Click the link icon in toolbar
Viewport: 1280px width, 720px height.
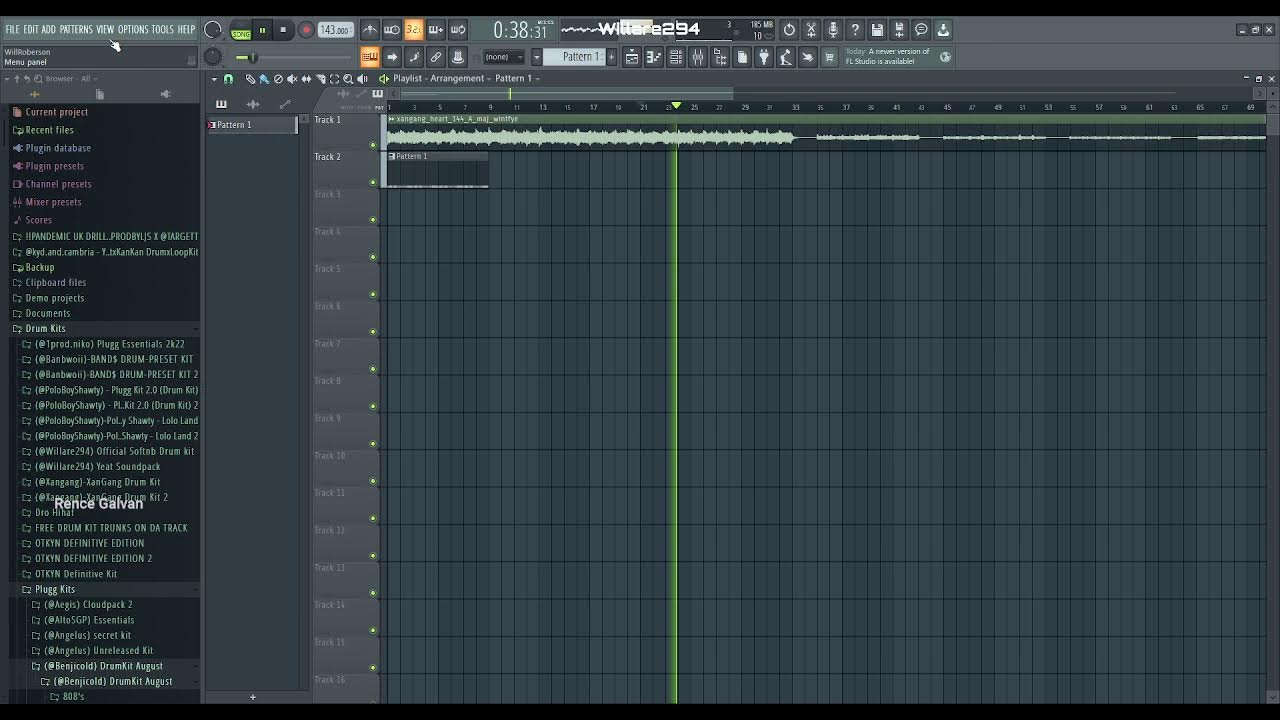pyautogui.click(x=436, y=57)
